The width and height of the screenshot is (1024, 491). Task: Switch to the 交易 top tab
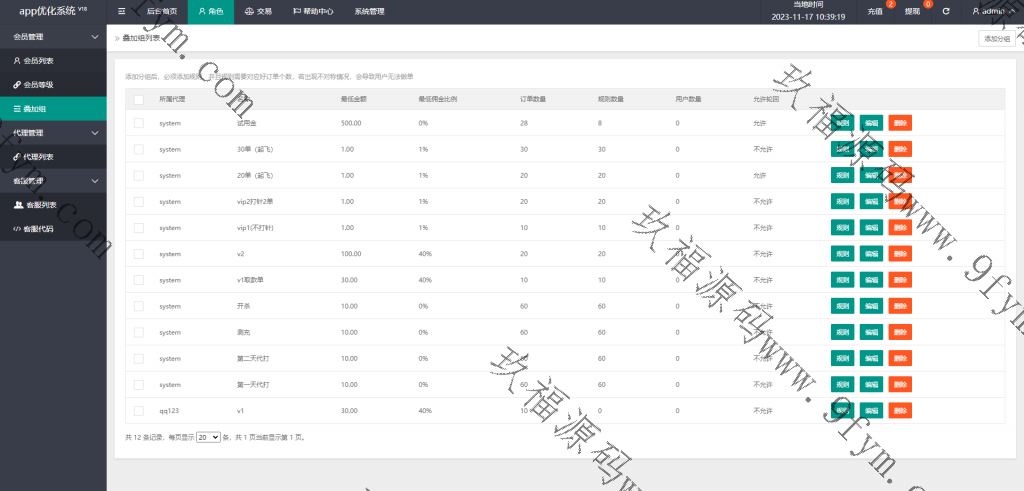click(257, 12)
